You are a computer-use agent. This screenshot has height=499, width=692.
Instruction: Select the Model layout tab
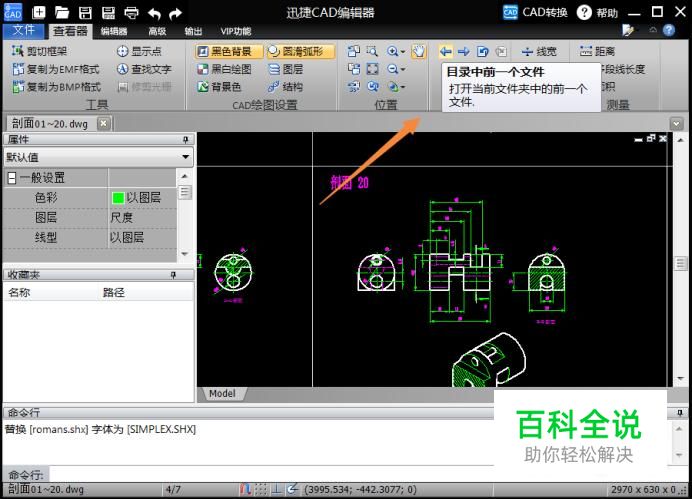222,394
